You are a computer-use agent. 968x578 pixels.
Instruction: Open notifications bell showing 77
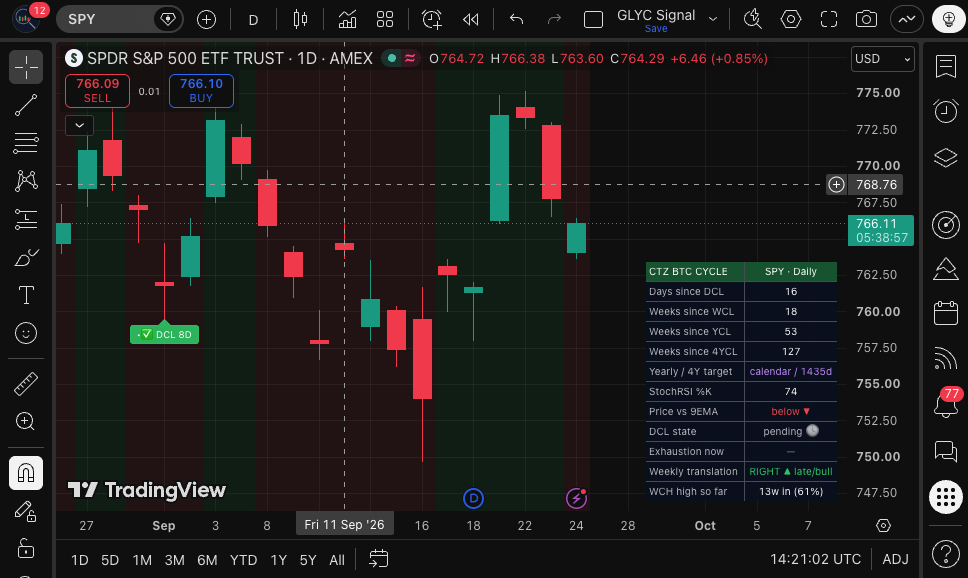946,404
